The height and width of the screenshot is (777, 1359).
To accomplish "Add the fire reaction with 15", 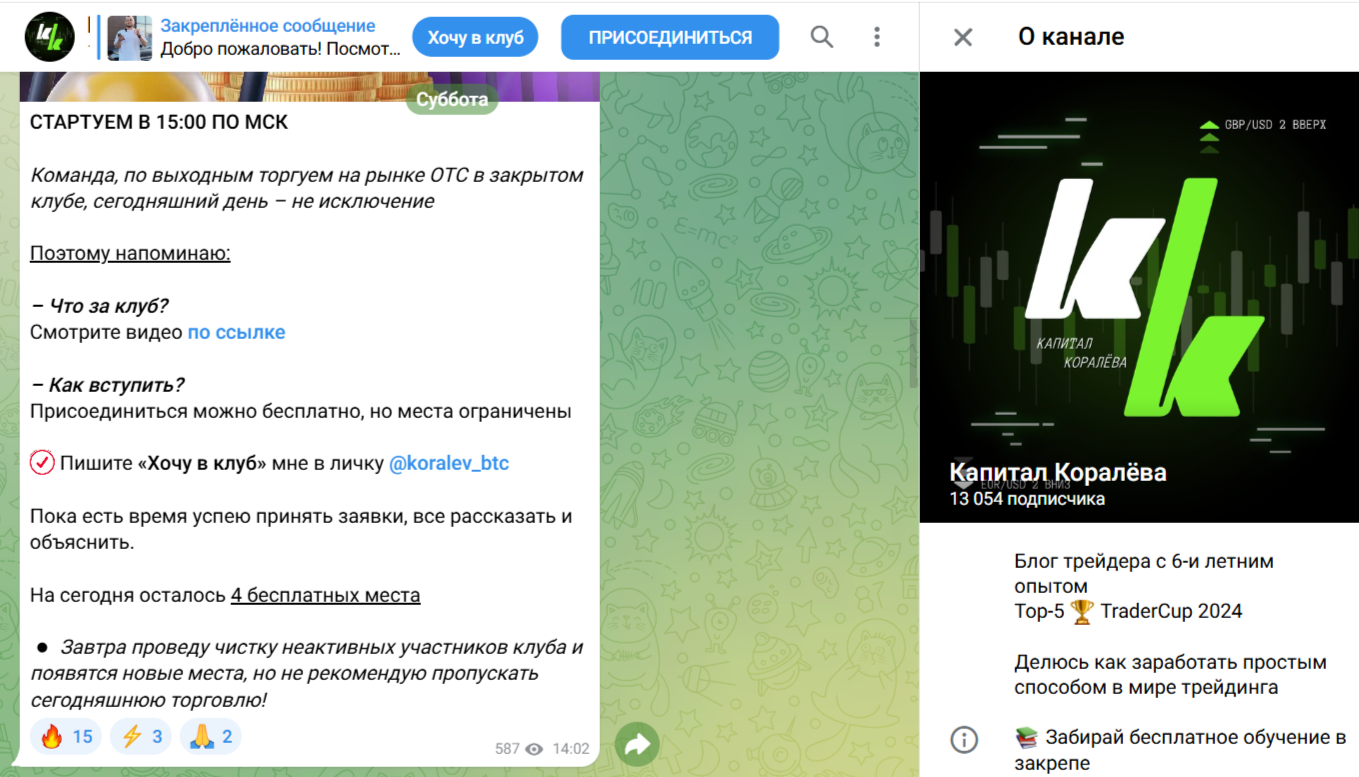I will (x=66, y=737).
